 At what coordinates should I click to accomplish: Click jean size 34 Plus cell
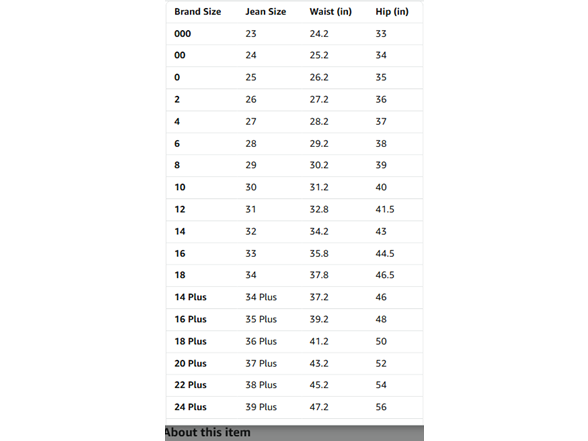261,297
